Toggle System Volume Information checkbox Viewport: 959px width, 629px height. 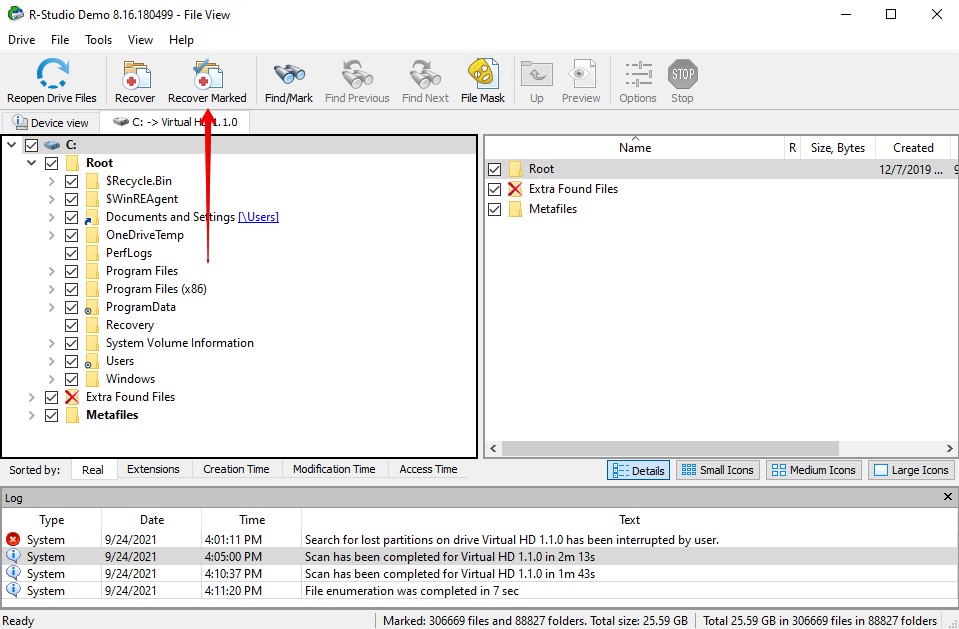pos(72,343)
